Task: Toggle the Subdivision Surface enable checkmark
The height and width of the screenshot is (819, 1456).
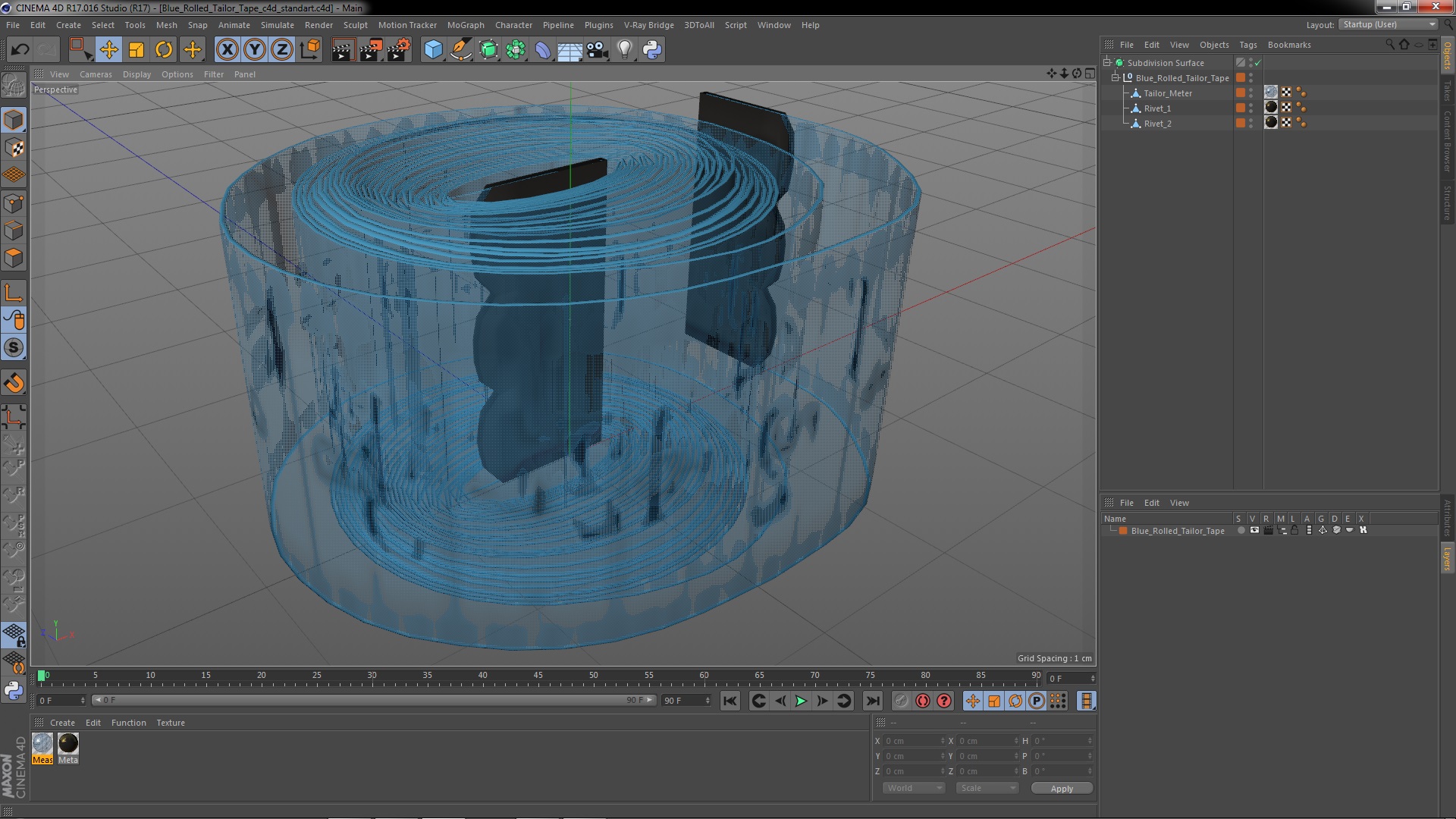Action: [1258, 63]
